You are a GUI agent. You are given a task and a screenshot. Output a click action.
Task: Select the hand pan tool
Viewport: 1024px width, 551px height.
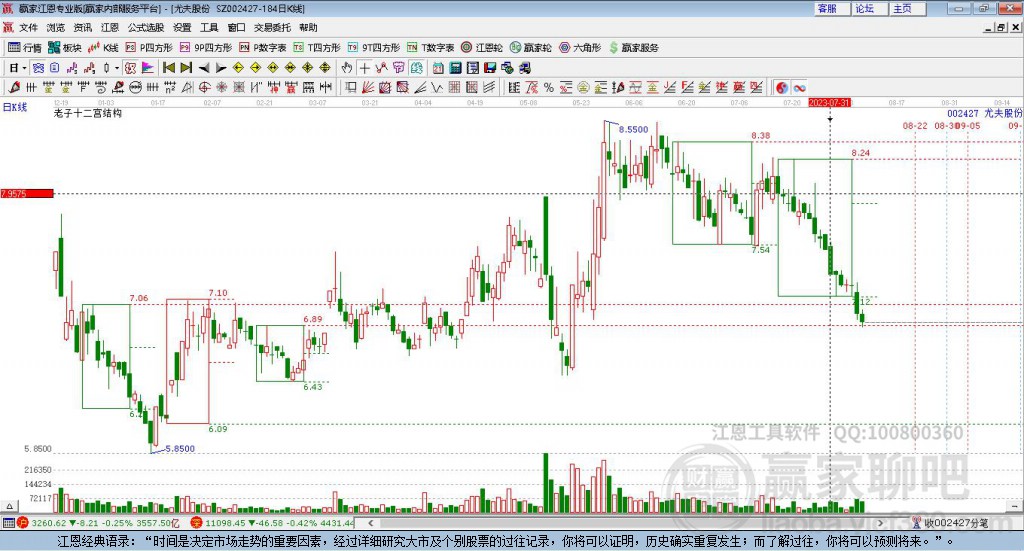[347, 68]
